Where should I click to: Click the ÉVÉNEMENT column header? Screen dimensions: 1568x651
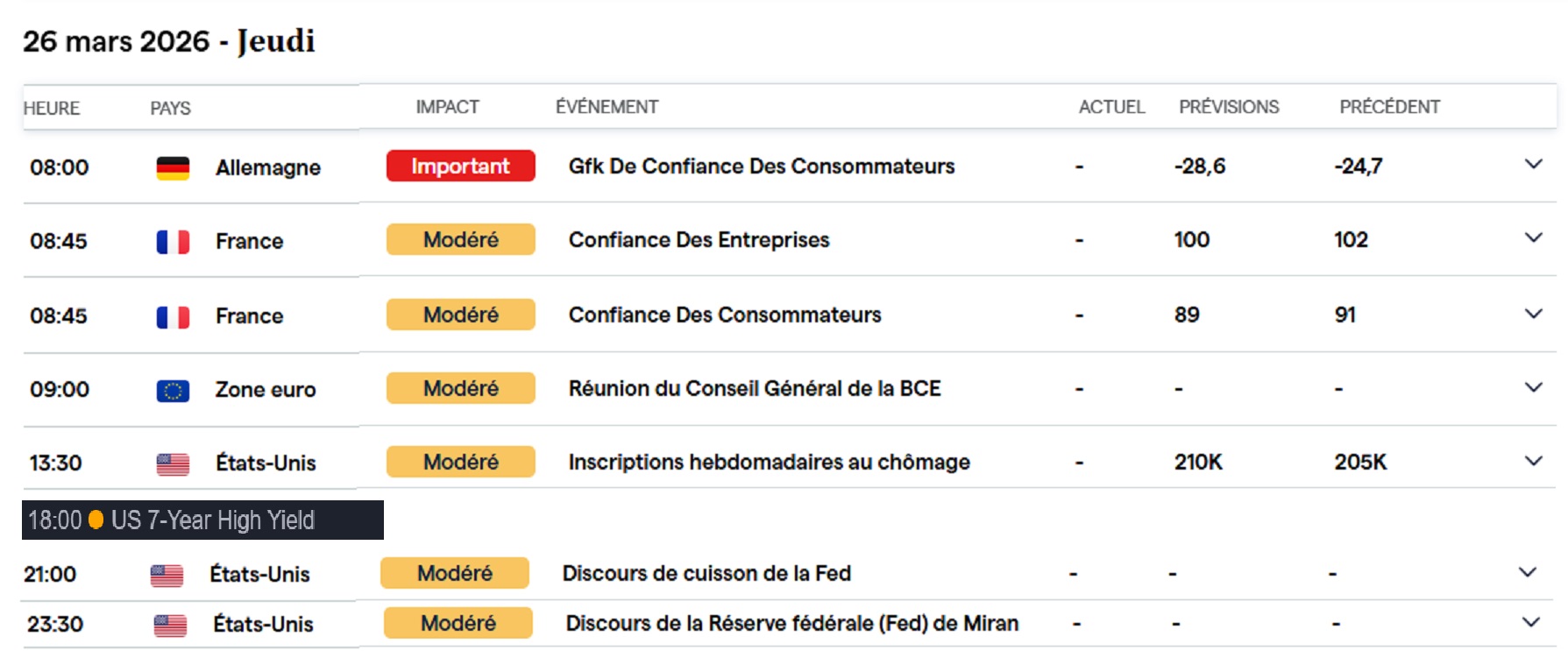(x=607, y=107)
